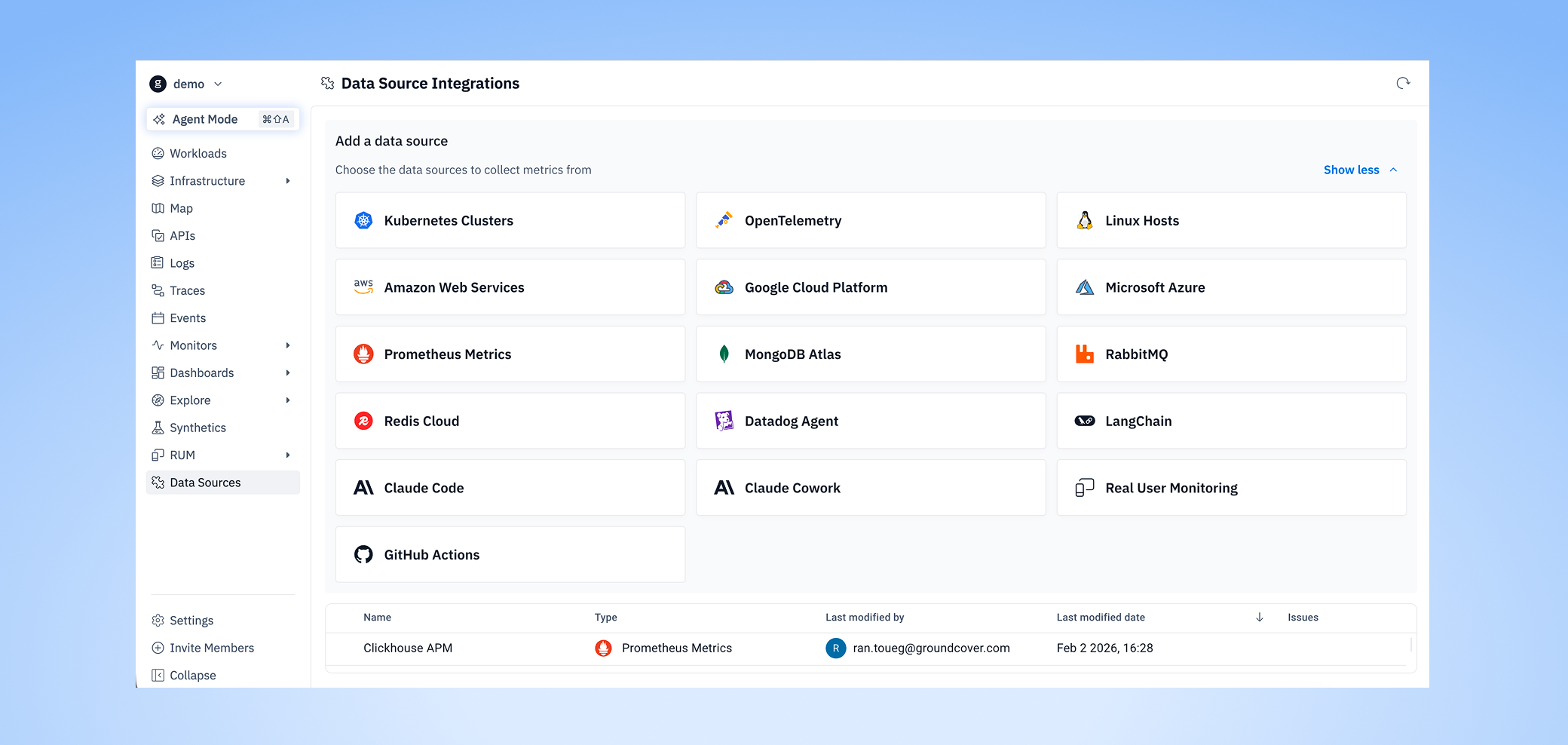Click the demo workspace avatar logo

pos(158,84)
